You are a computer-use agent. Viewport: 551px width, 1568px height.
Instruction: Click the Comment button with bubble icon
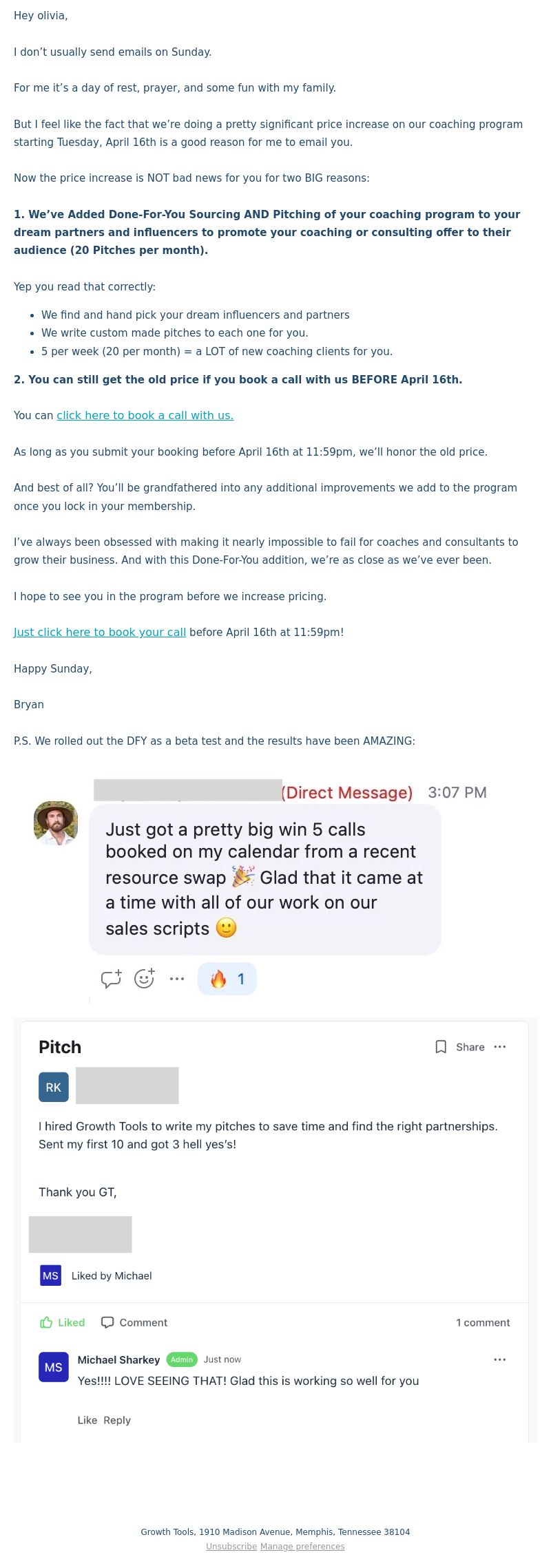click(134, 1322)
